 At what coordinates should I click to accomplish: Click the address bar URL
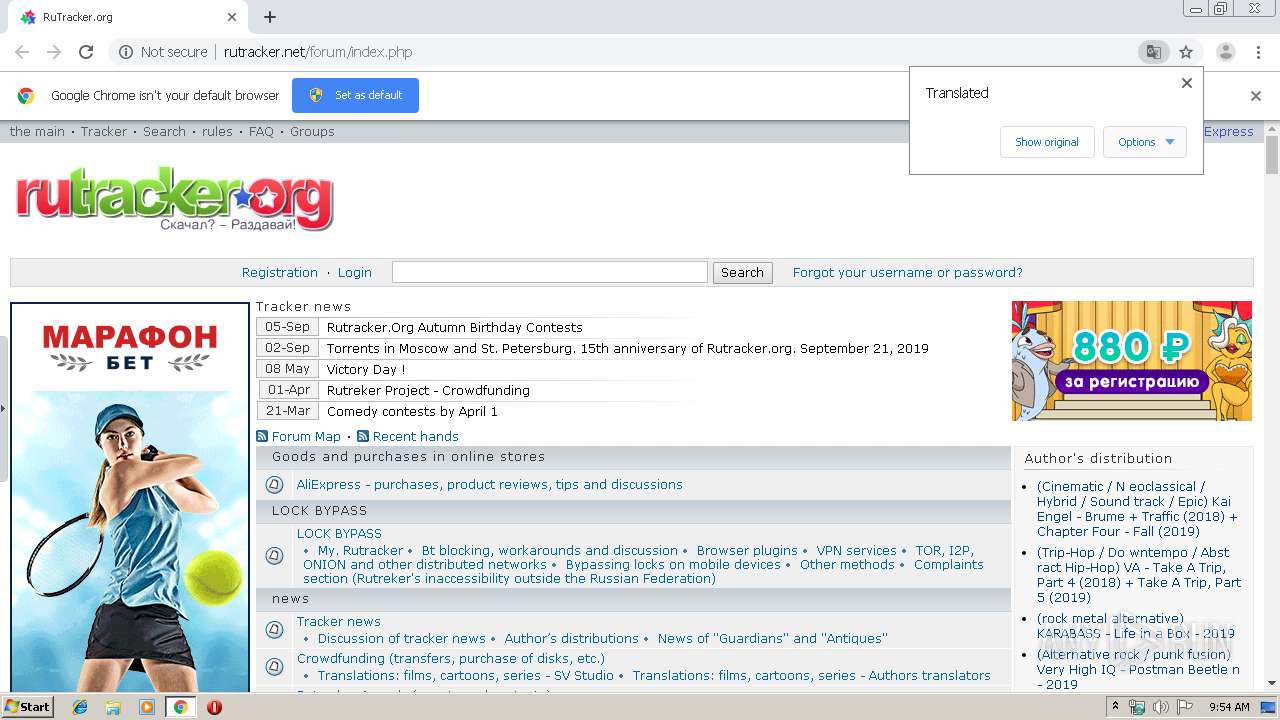tap(318, 52)
